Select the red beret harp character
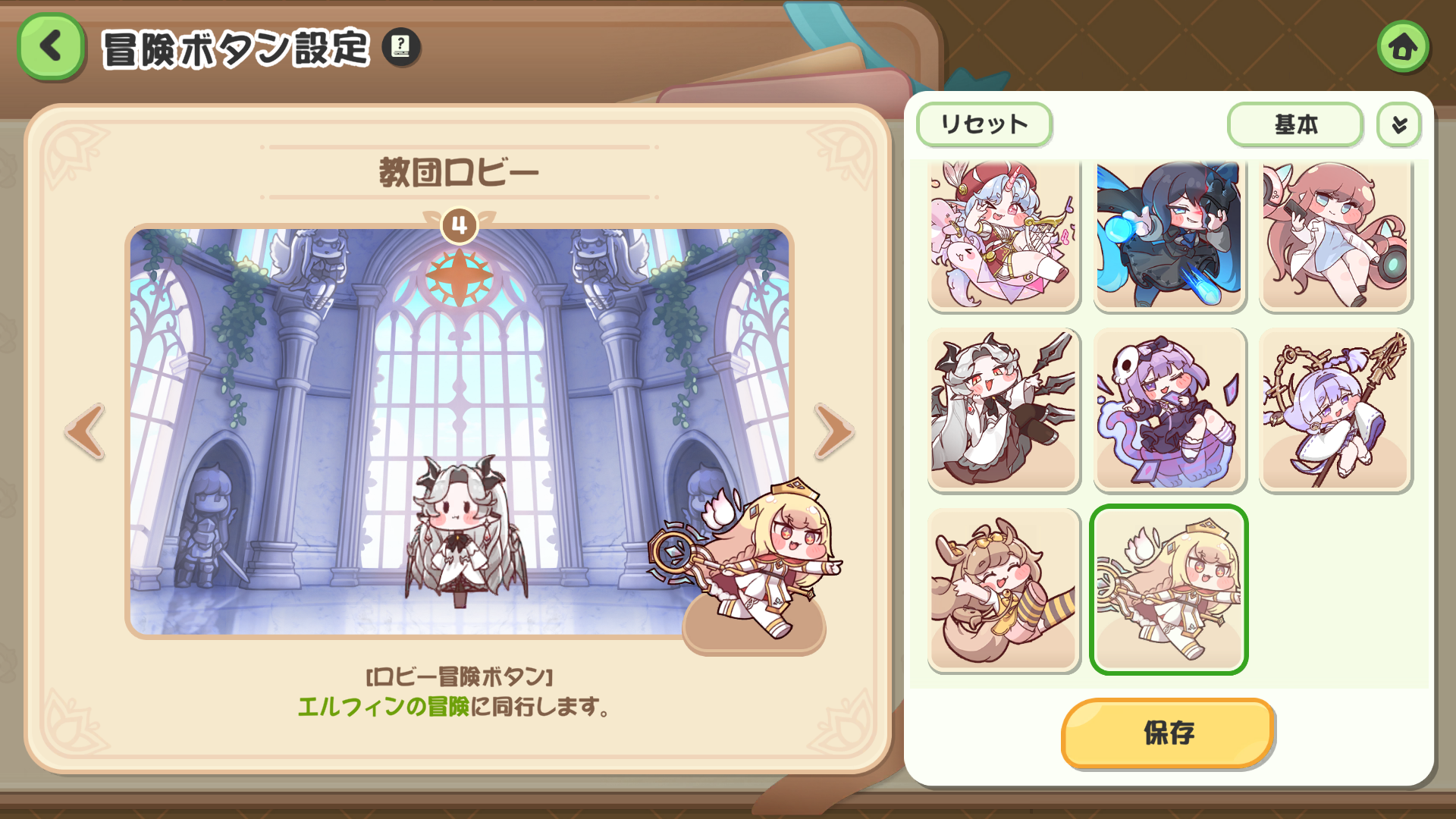Image resolution: width=1456 pixels, height=819 pixels. coord(1004,235)
